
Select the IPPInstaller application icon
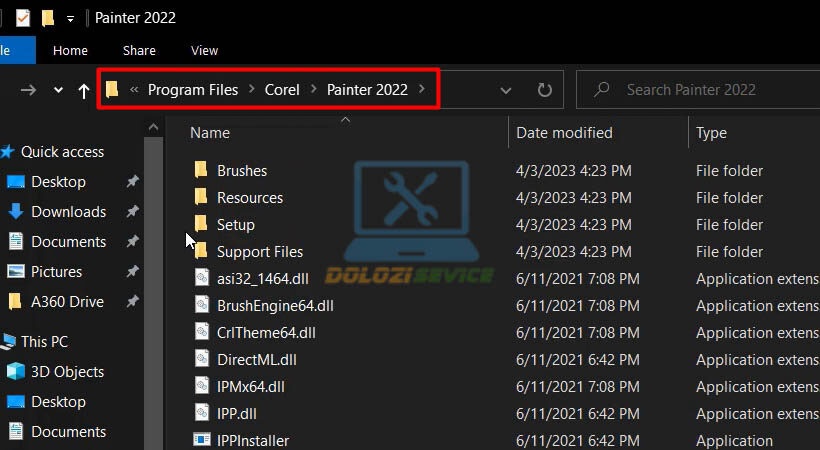(202, 440)
